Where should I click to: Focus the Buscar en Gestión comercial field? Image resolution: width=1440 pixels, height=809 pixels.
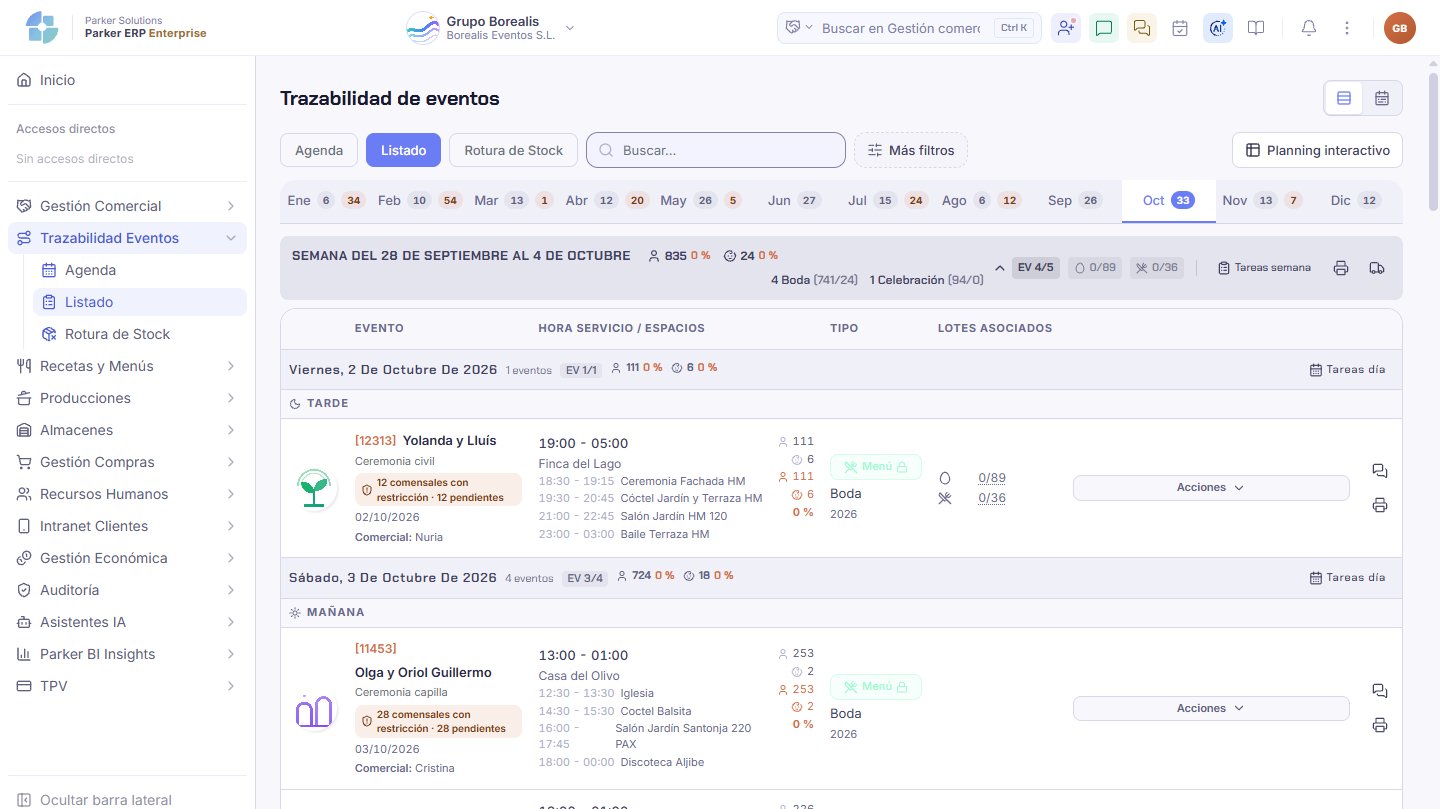tap(901, 28)
